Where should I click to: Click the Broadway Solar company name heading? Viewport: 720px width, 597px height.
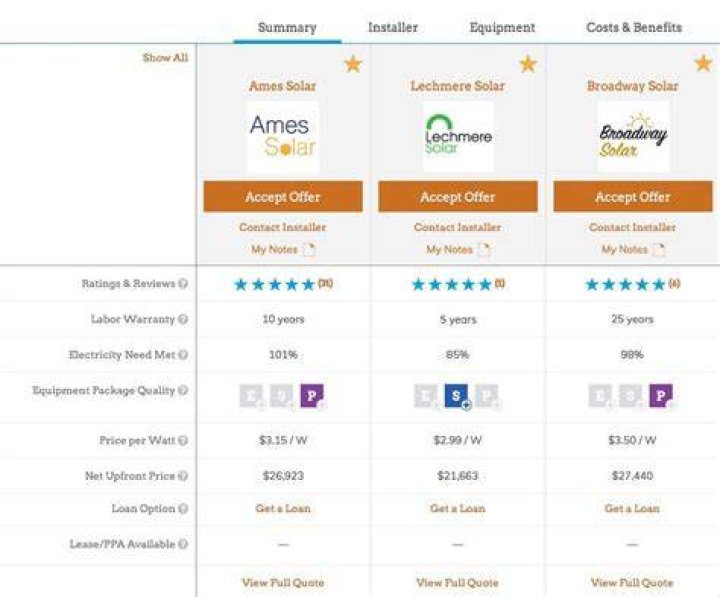coord(632,86)
